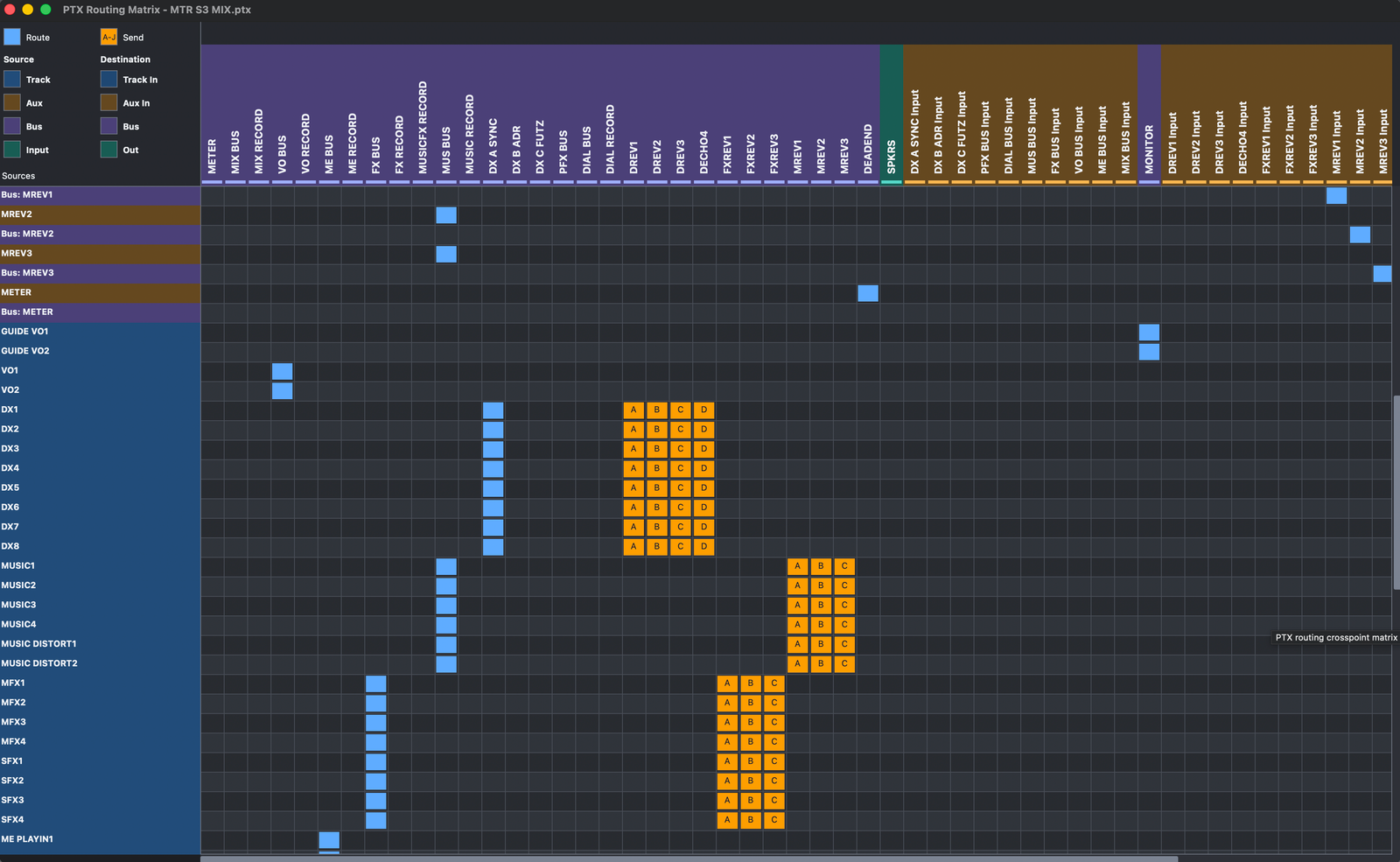Toggle DX8 send C to DREV3

(680, 547)
